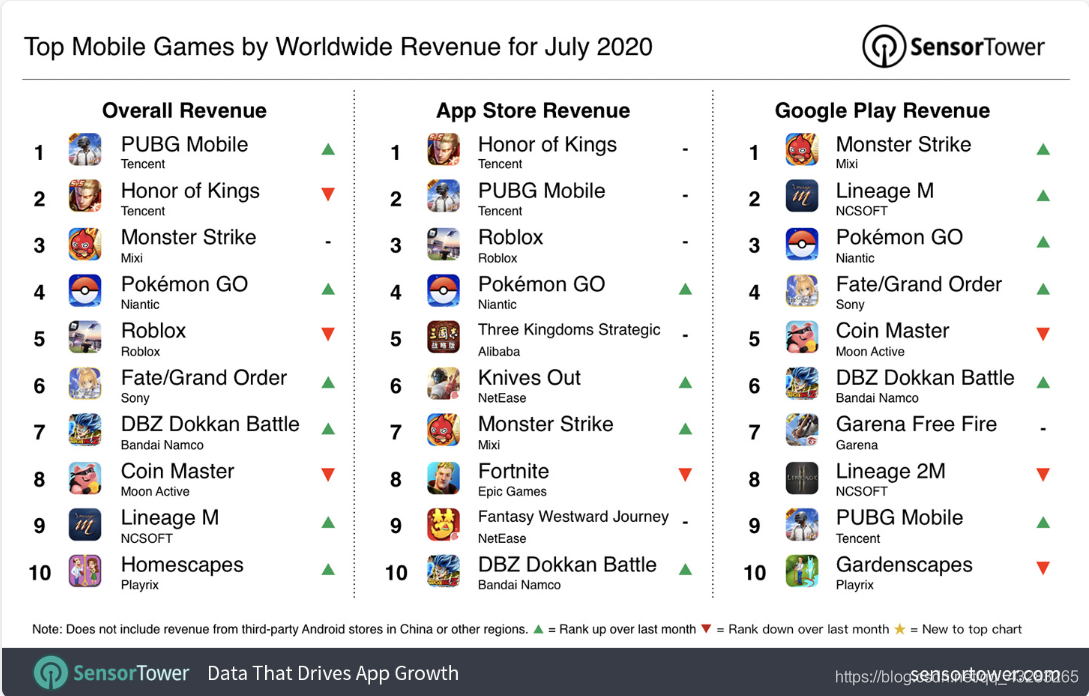Screen dimensions: 1089x696
Task: Click the Knives Out title text
Action: [529, 377]
